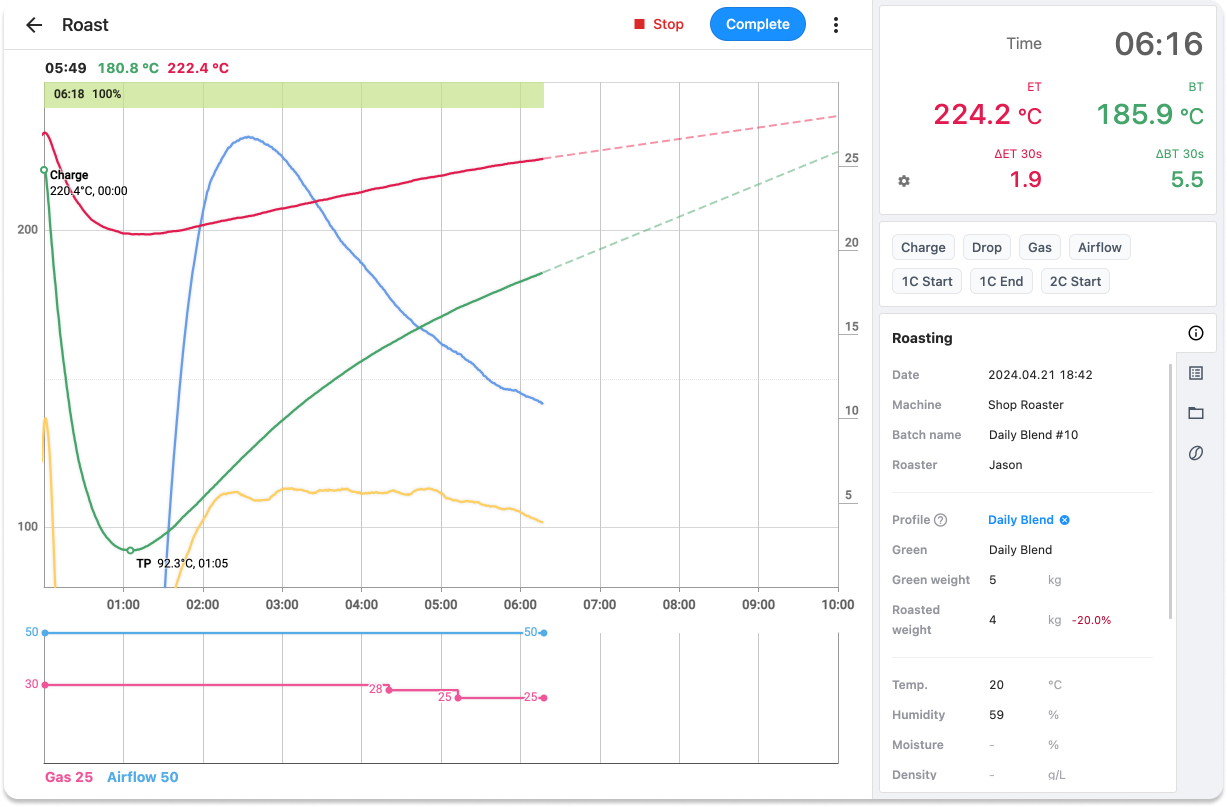Select the info tab icon
Viewport: 1227px width, 807px height.
(1196, 333)
